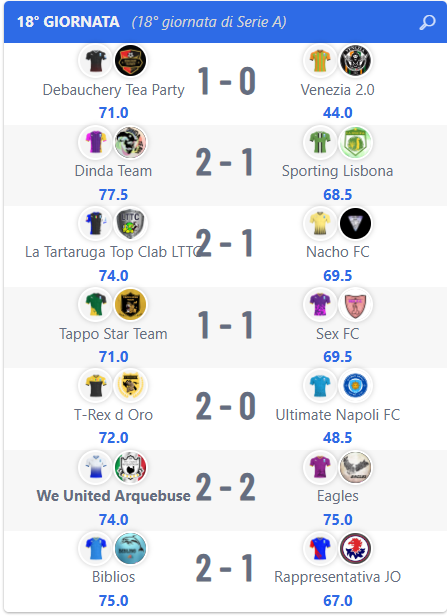Click the 18° GIORNATA header title
The width and height of the screenshot is (447, 616).
[68, 22]
